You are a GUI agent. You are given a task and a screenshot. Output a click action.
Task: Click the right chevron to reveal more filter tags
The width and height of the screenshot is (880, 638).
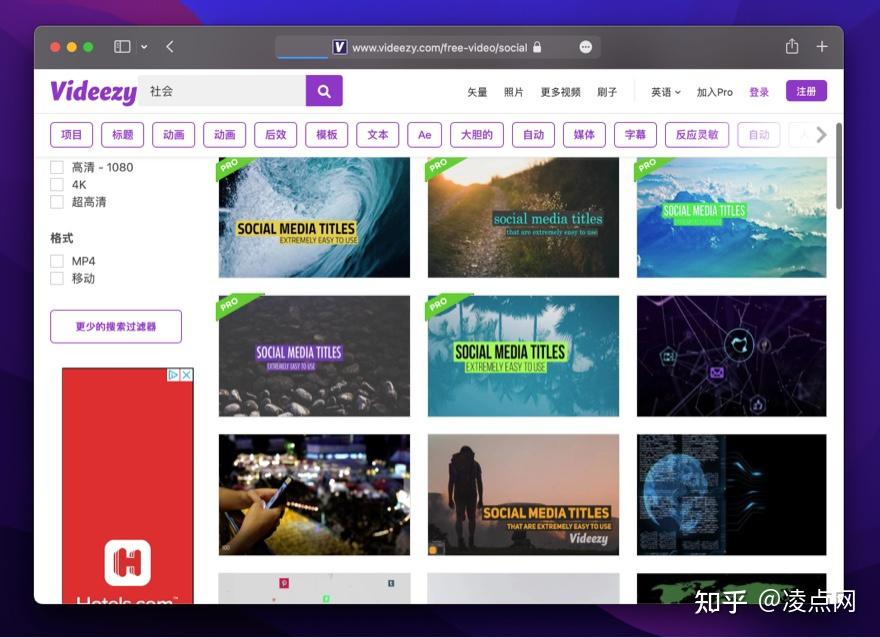821,134
